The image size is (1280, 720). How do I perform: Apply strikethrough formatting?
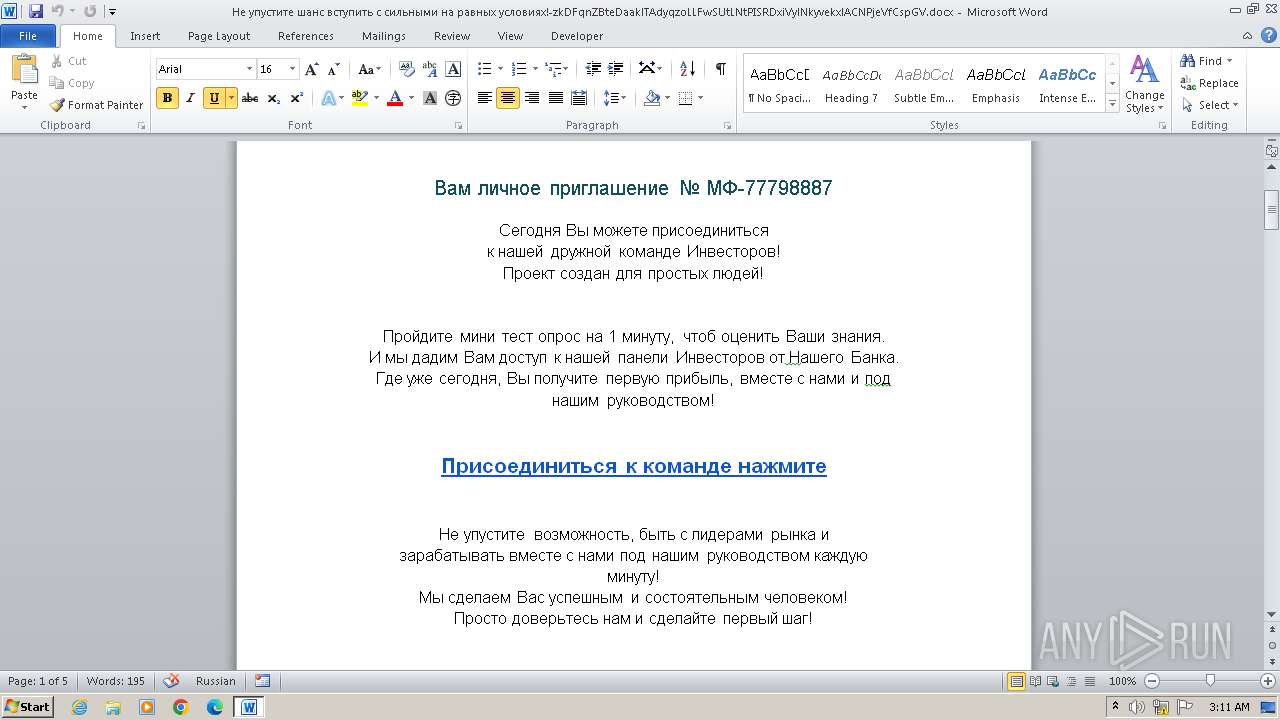(x=250, y=98)
